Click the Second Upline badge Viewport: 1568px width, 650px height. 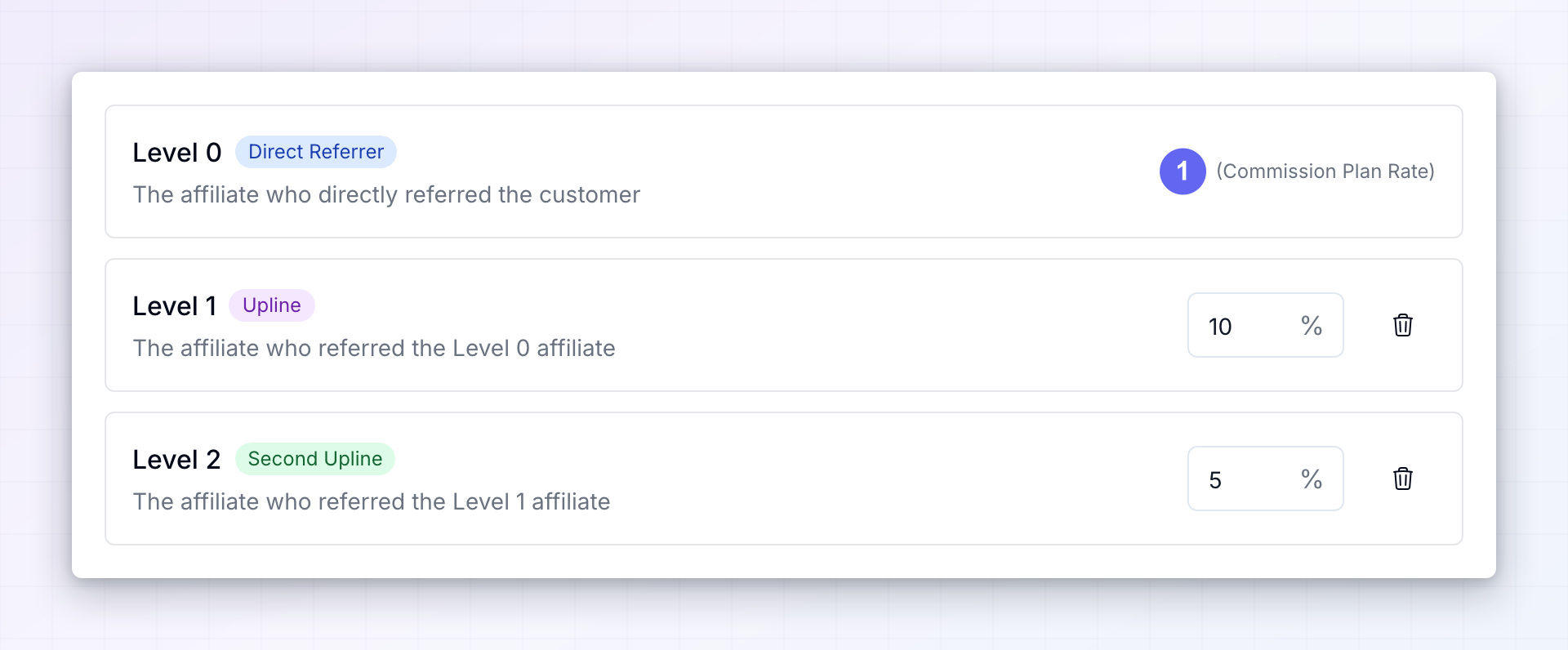[x=315, y=459]
